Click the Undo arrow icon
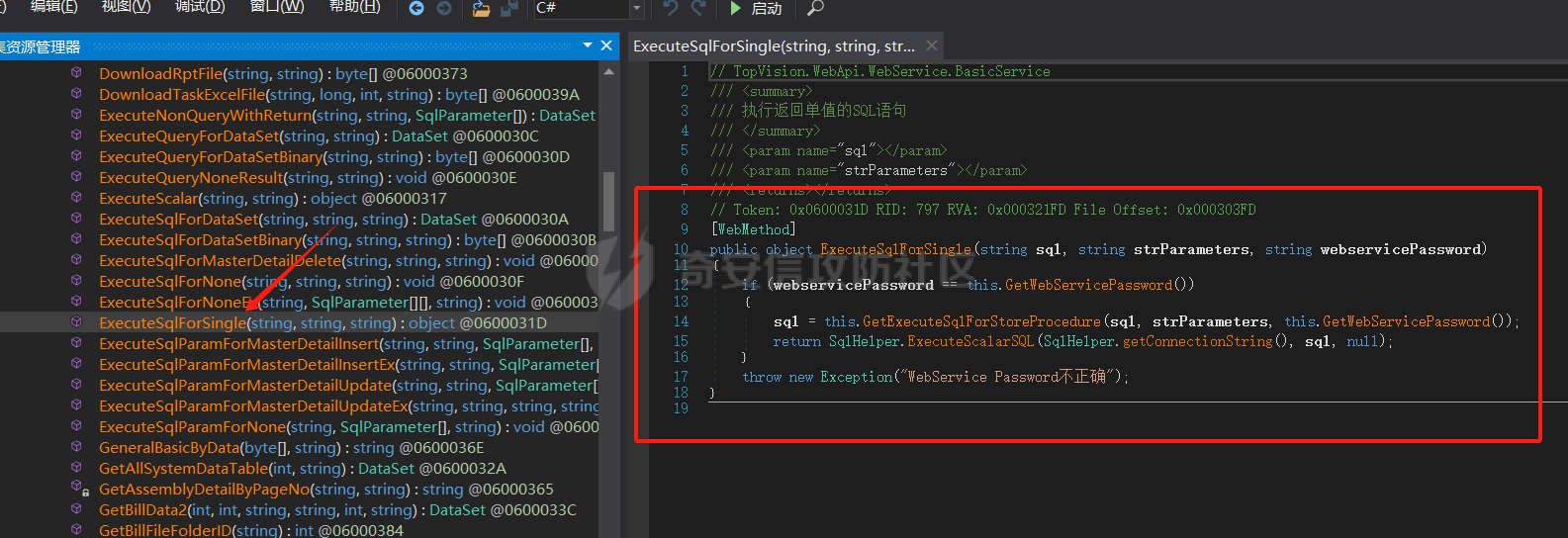1568x538 pixels. 671,9
